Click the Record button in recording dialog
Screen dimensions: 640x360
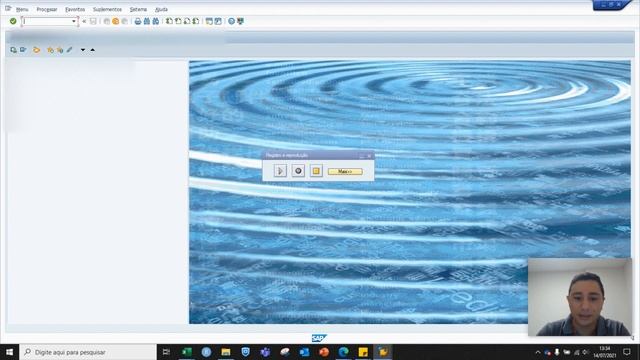(x=298, y=171)
